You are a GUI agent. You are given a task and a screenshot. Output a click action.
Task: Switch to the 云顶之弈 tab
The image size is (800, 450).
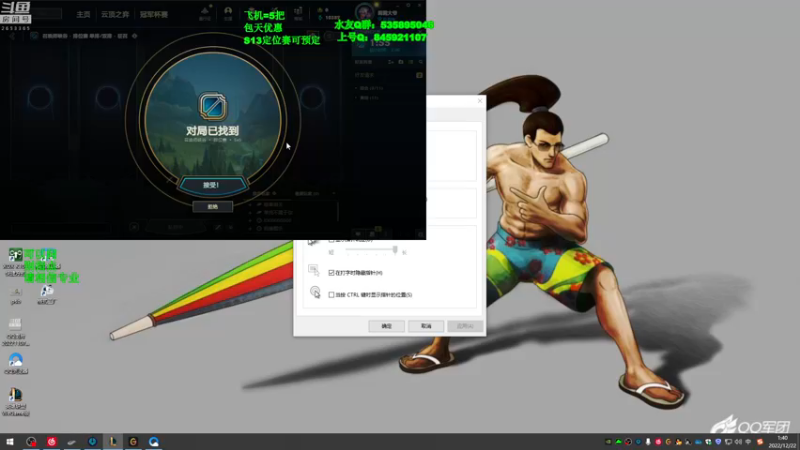click(115, 14)
